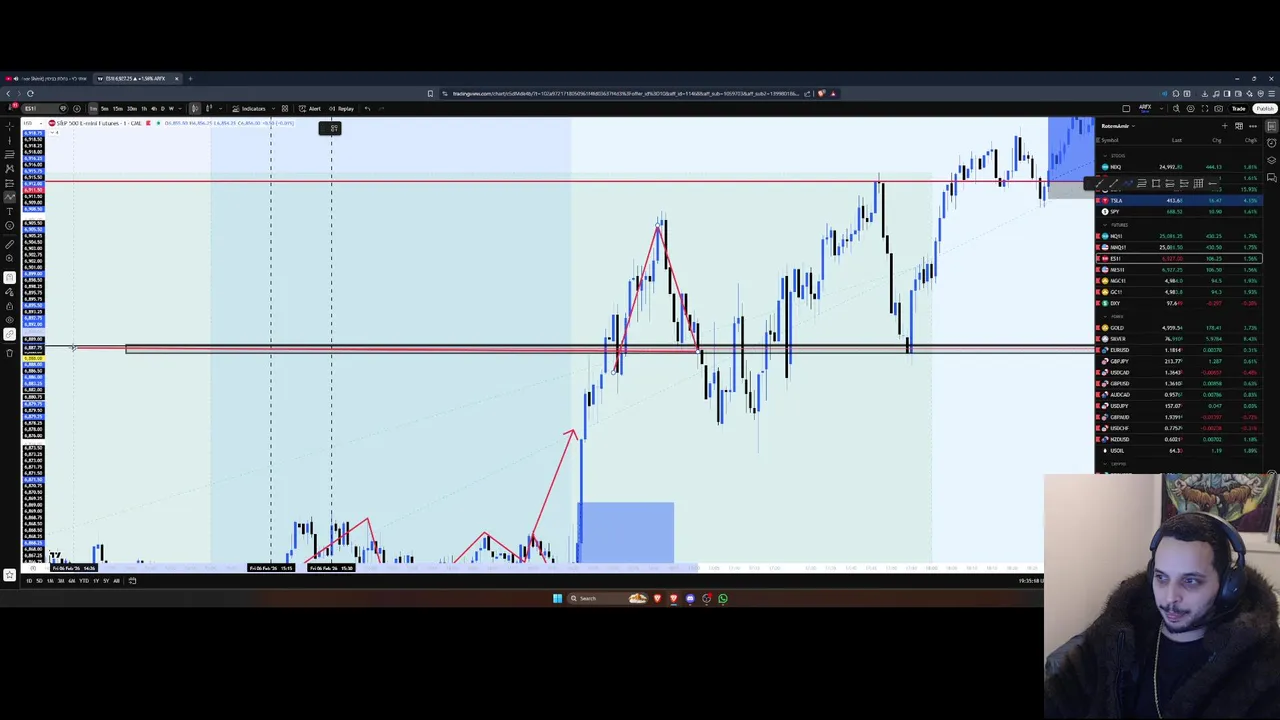Open the chats panel in right sidebar

1272,177
